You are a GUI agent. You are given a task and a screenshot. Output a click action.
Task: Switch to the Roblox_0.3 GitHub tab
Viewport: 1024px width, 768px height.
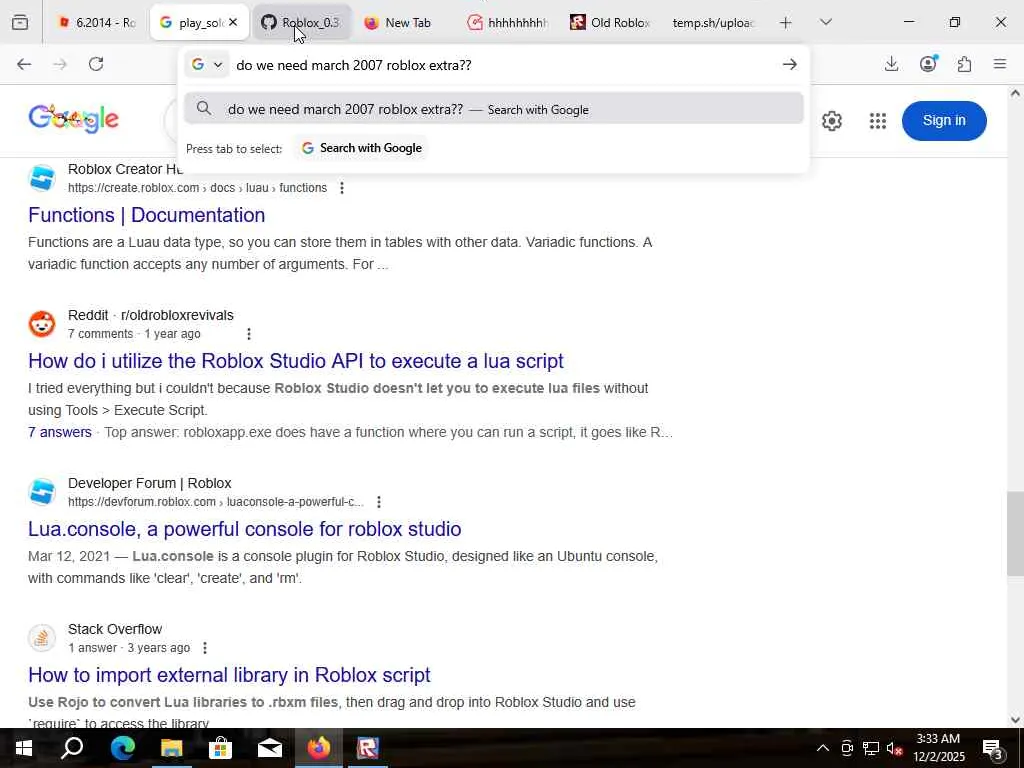(302, 23)
